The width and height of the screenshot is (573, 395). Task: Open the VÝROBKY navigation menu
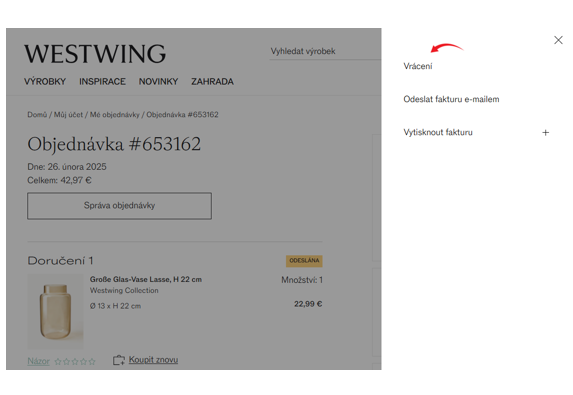click(x=45, y=81)
